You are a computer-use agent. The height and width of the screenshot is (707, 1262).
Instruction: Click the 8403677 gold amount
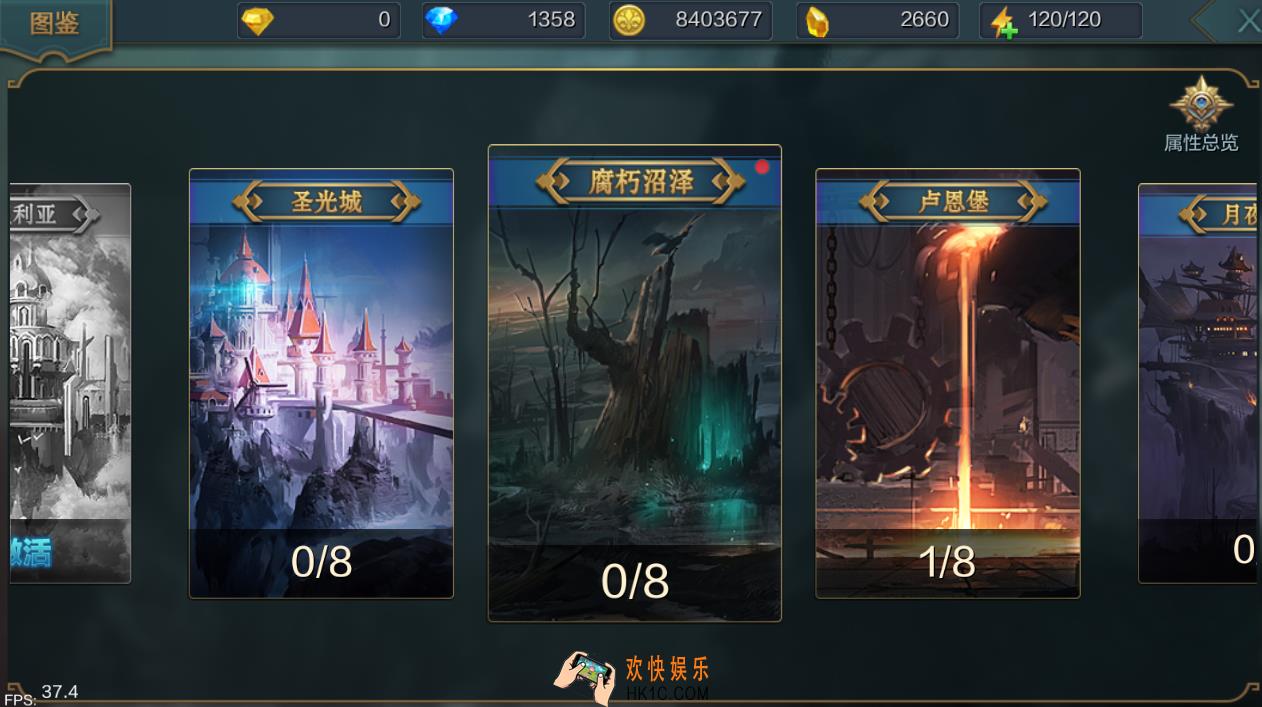[x=718, y=20]
